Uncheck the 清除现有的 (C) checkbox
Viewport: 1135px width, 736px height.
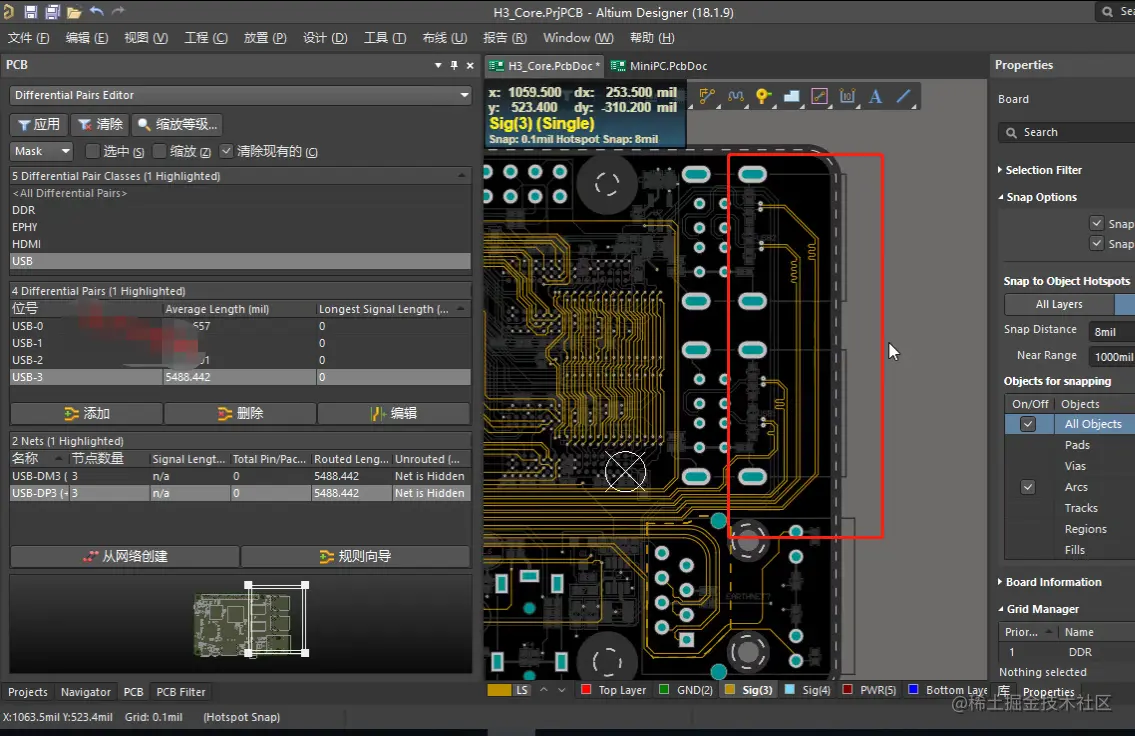227,151
